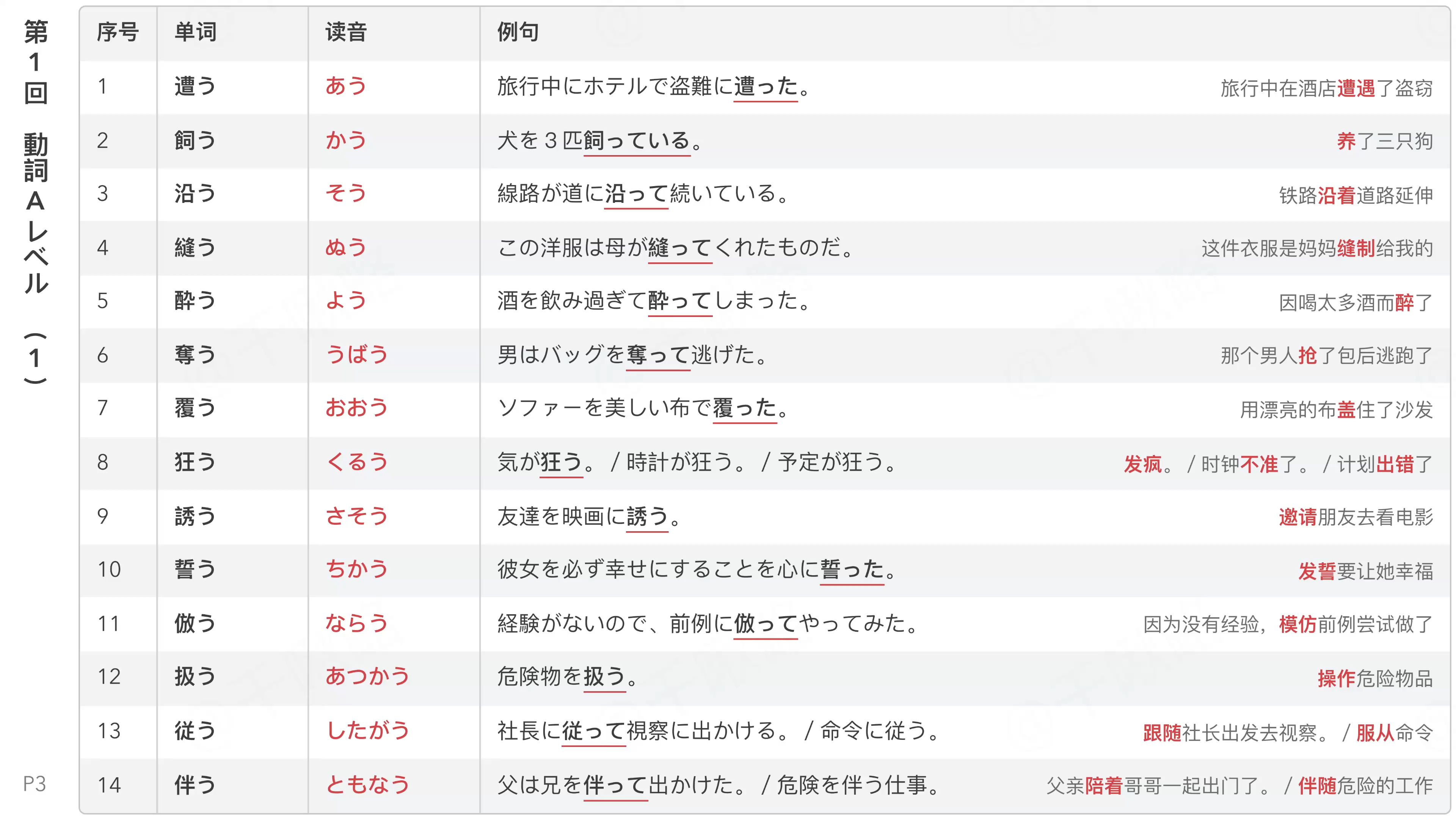This screenshot has height=819, width=1456.
Task: Click the reading くるう in row 8
Action: click(x=357, y=462)
